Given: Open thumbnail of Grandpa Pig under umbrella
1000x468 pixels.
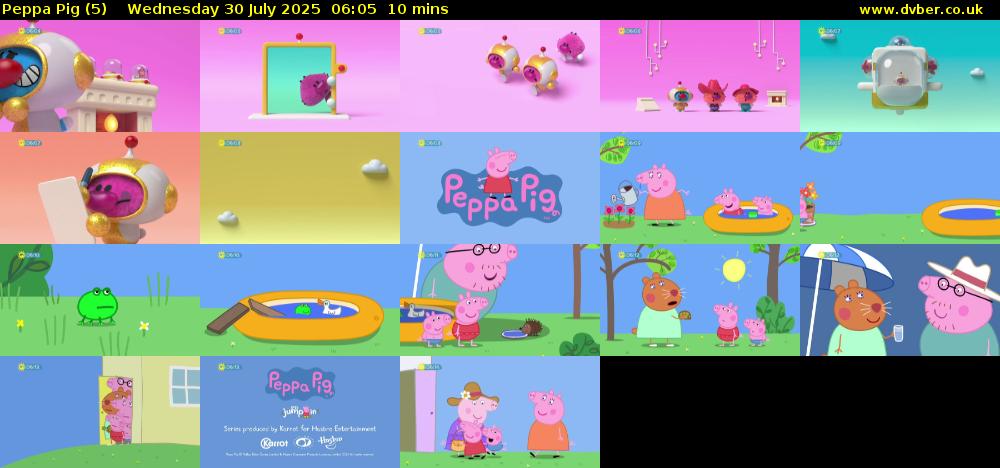Looking at the screenshot, I should (900, 300).
